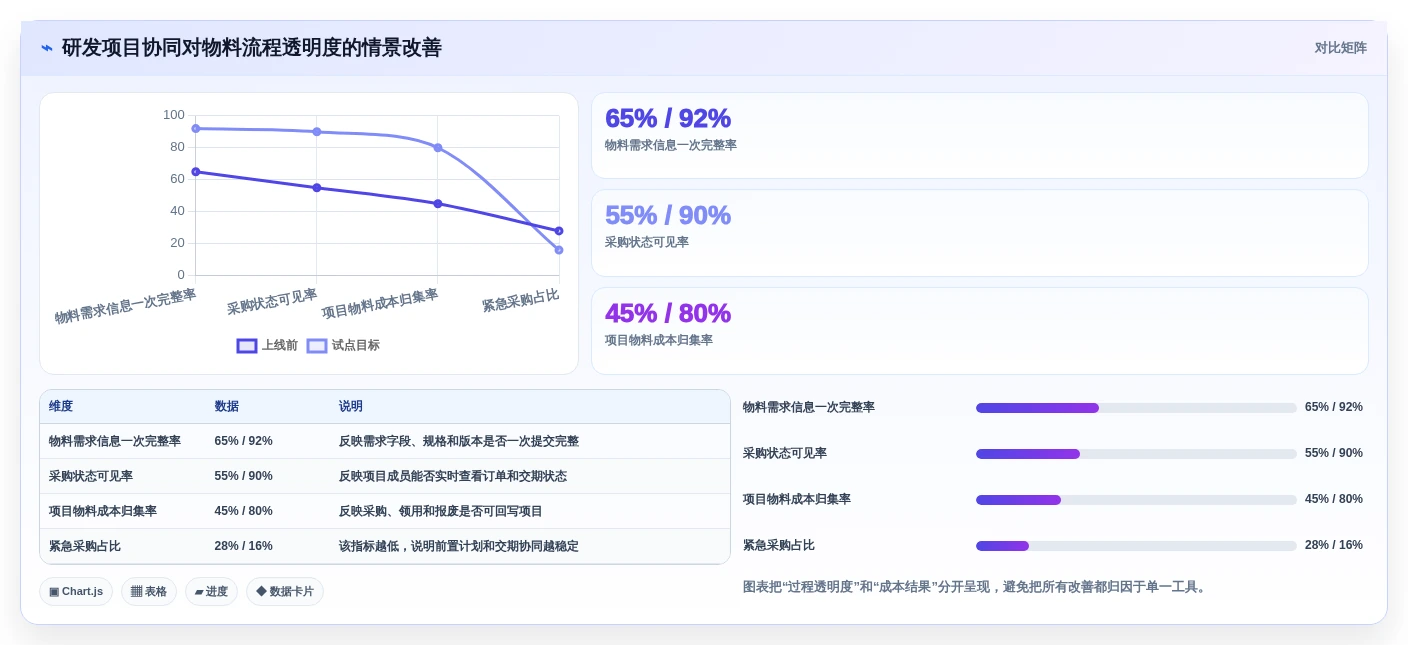Click the 对比矩阵 label in the header
Screen dimensions: 1408x645
tap(1340, 48)
